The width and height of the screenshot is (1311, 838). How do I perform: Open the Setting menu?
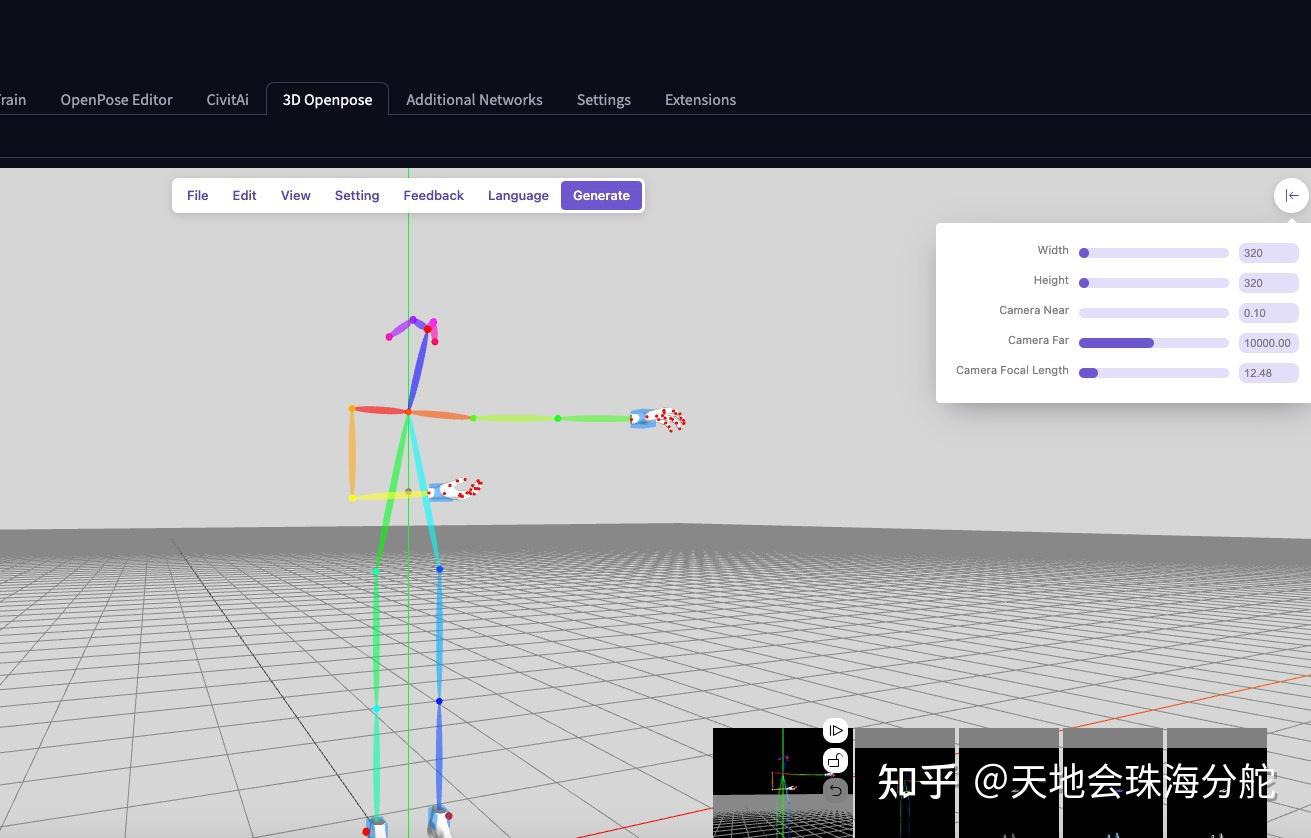[x=357, y=195]
